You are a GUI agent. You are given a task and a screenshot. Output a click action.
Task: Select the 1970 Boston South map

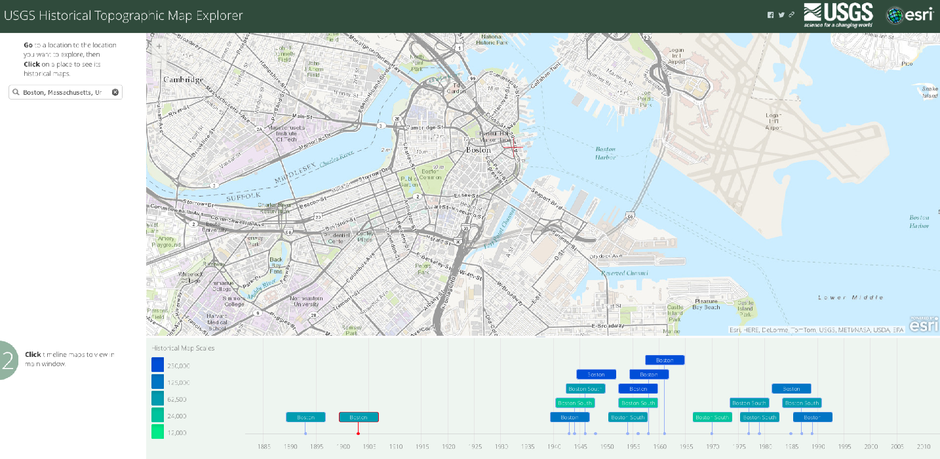[712, 417]
